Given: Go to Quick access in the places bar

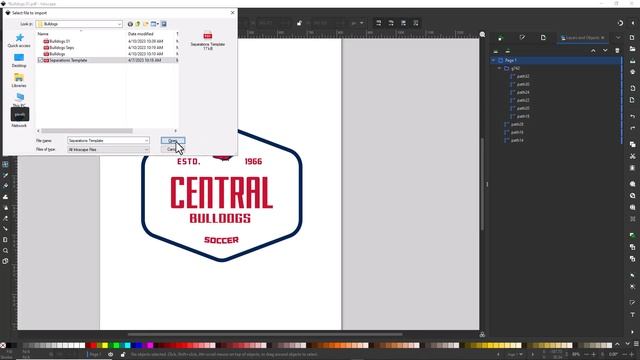Looking at the screenshot, I should tap(19, 41).
